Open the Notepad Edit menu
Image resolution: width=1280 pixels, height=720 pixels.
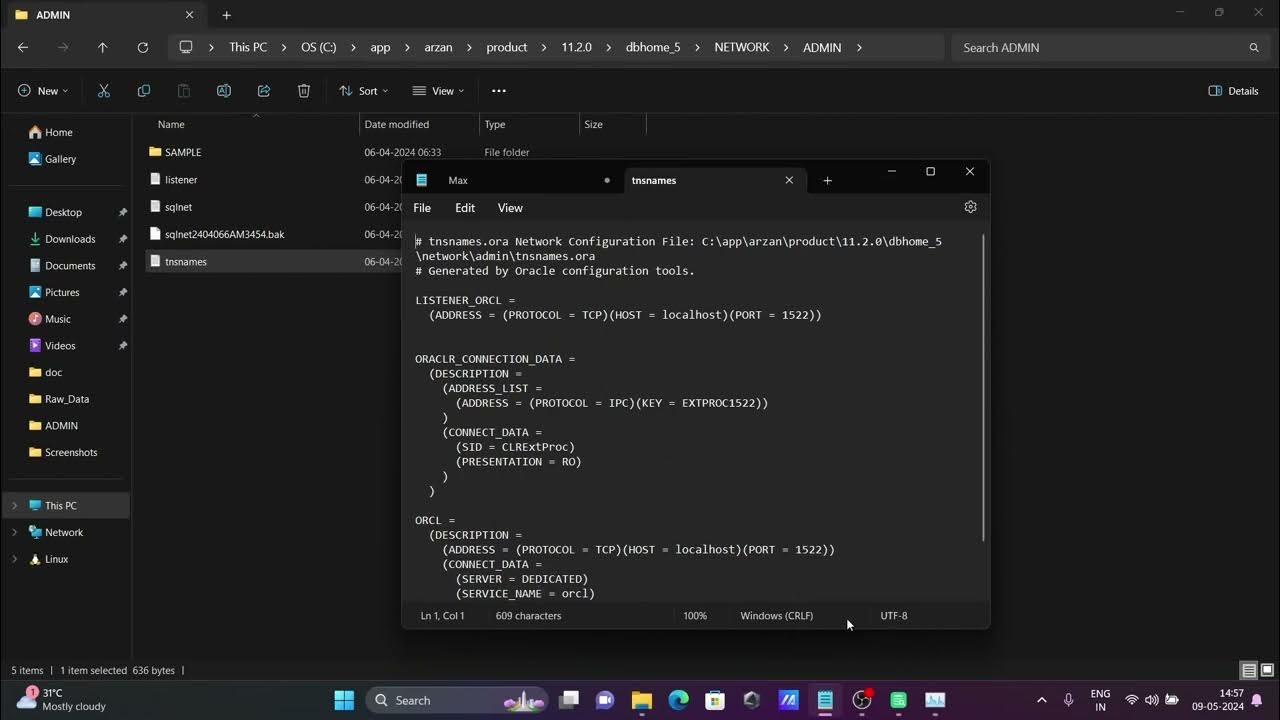pos(465,208)
